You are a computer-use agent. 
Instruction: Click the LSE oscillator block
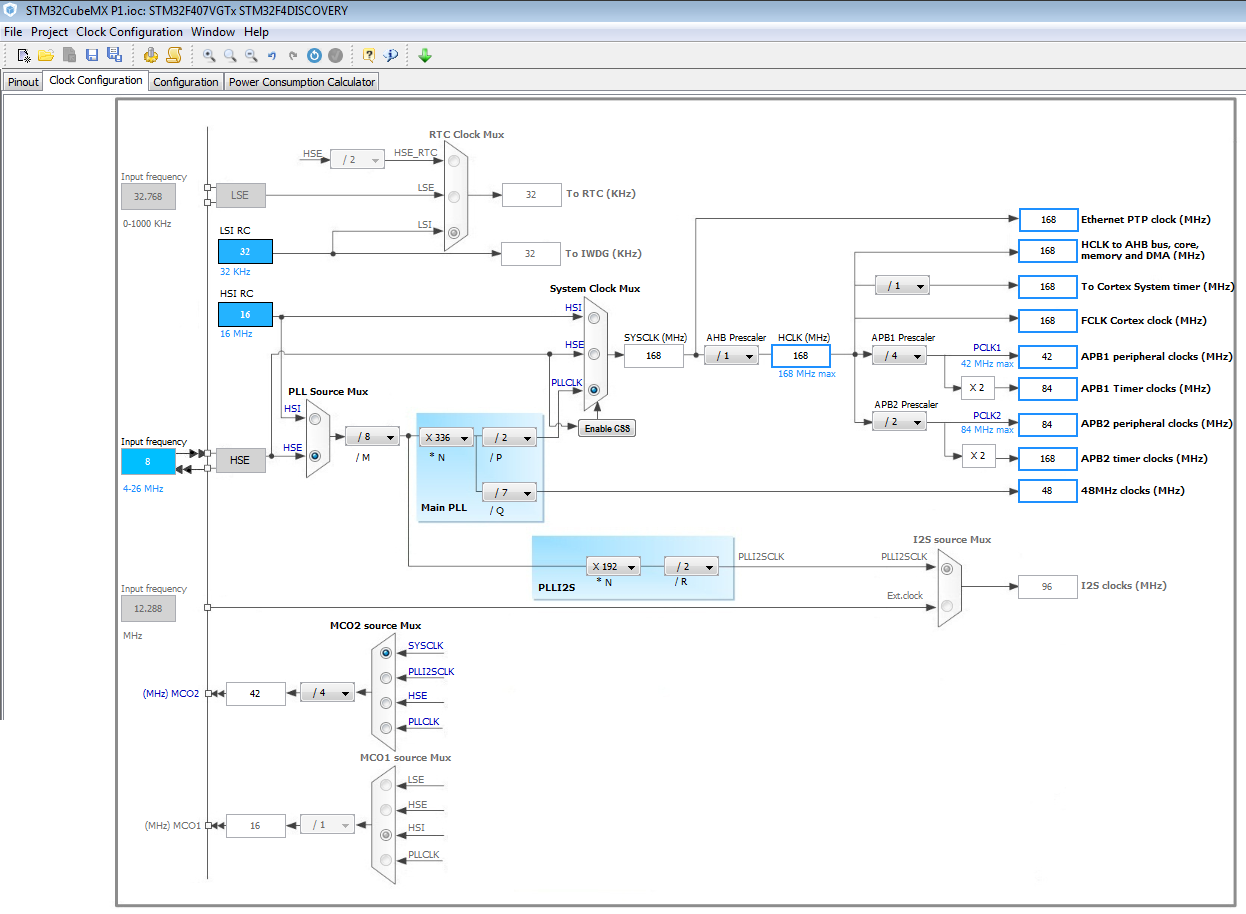(240, 195)
